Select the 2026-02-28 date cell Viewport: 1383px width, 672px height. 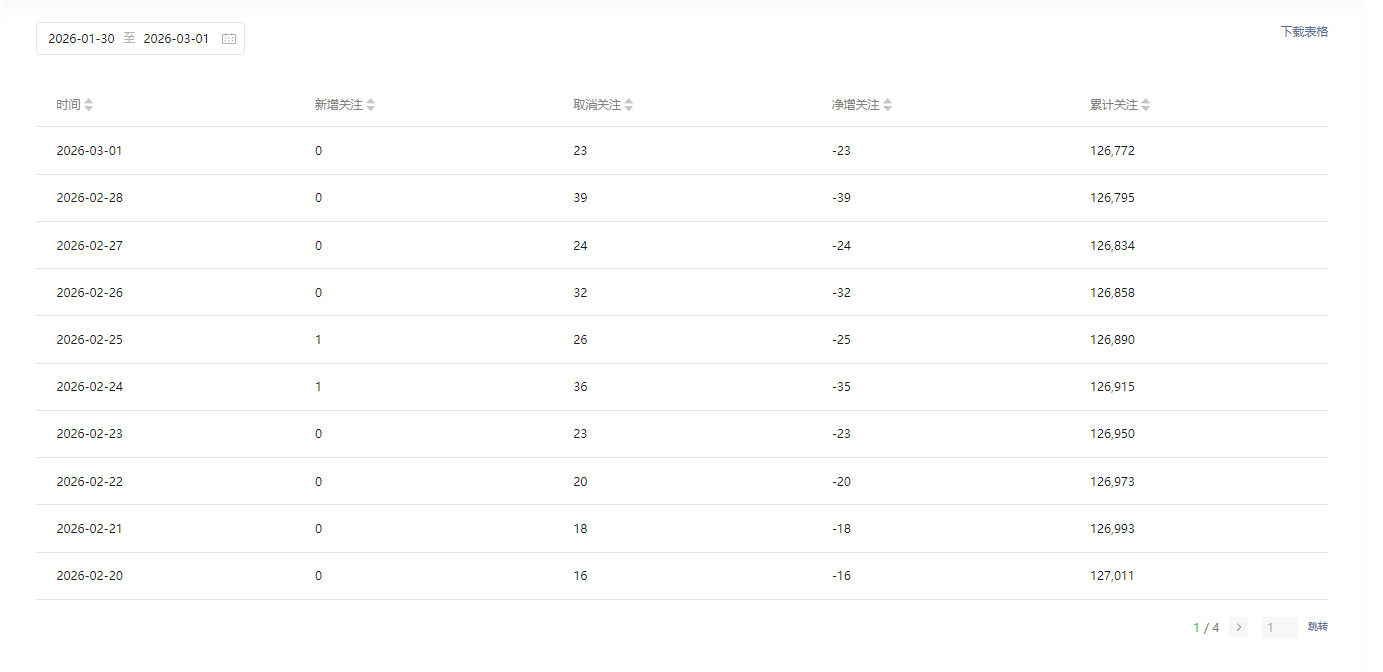click(90, 198)
